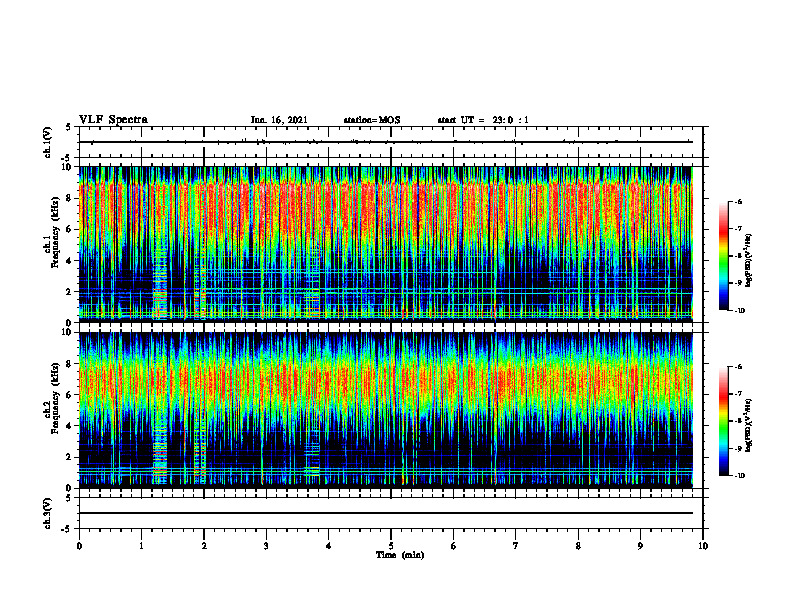Click the ch.1 voltage waveform trace
792x612 pixels.
[385, 142]
